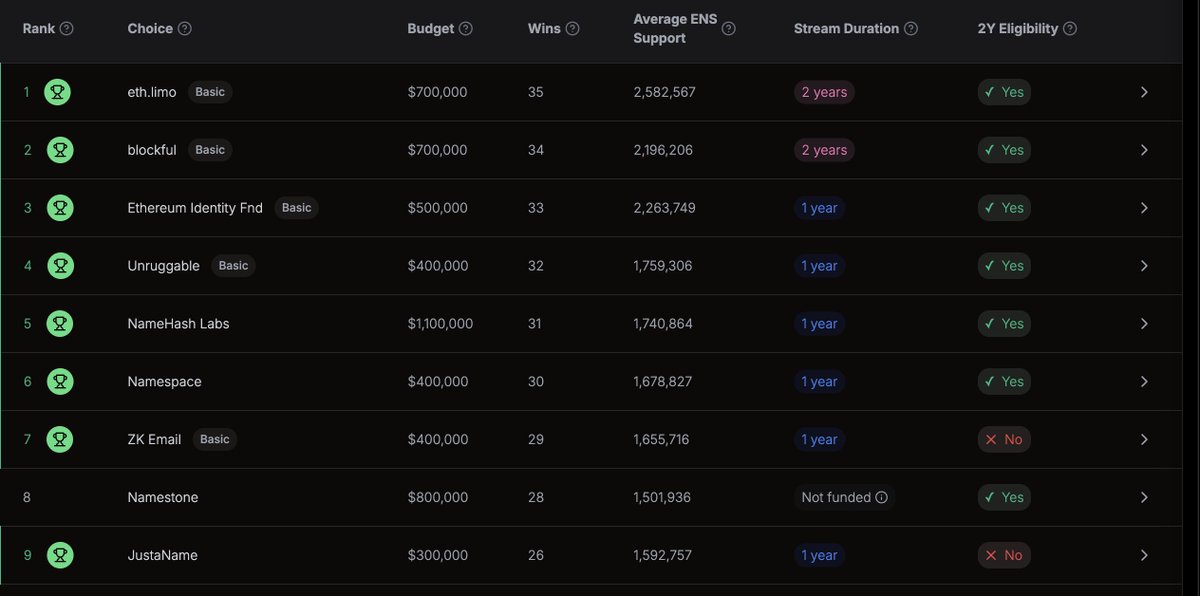Click the trophy icon in Unruggable row
The width and height of the screenshot is (1200, 596).
point(59,266)
